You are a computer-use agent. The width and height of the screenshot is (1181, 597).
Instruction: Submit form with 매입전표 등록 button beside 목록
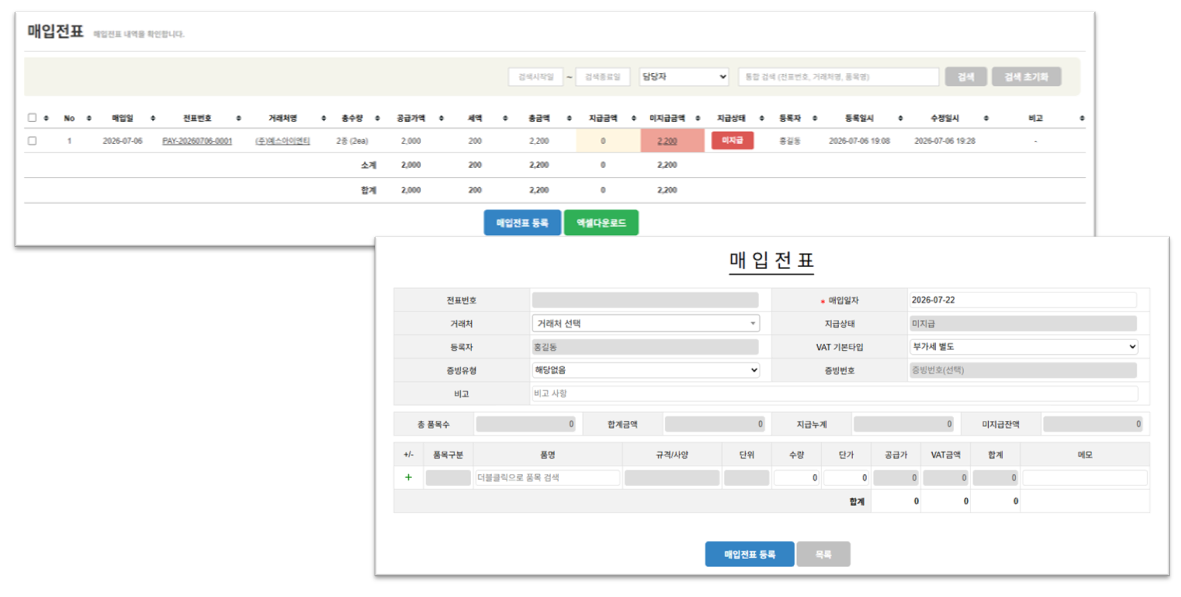(x=749, y=554)
